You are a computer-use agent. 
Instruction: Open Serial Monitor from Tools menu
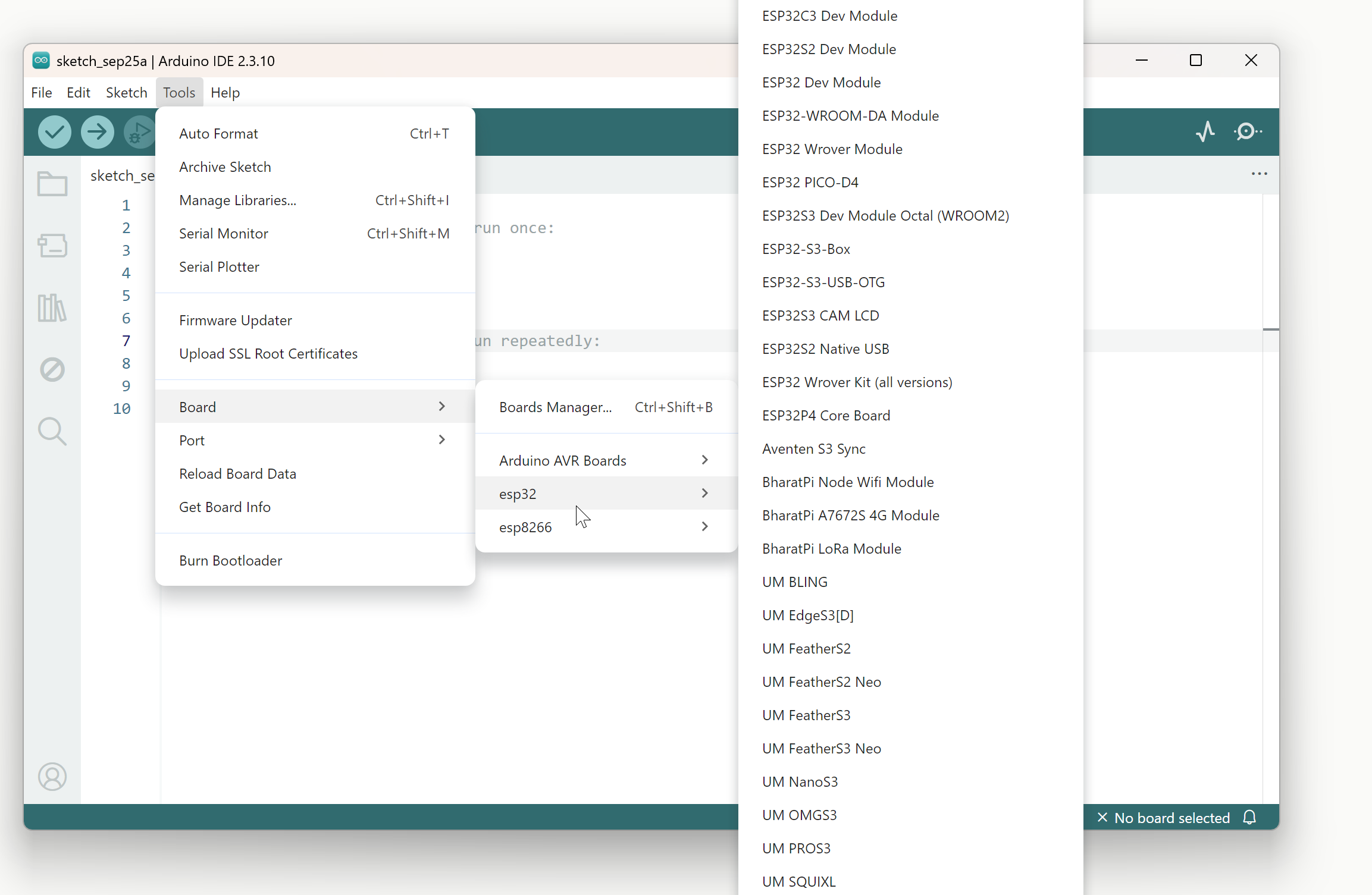[315, 233]
